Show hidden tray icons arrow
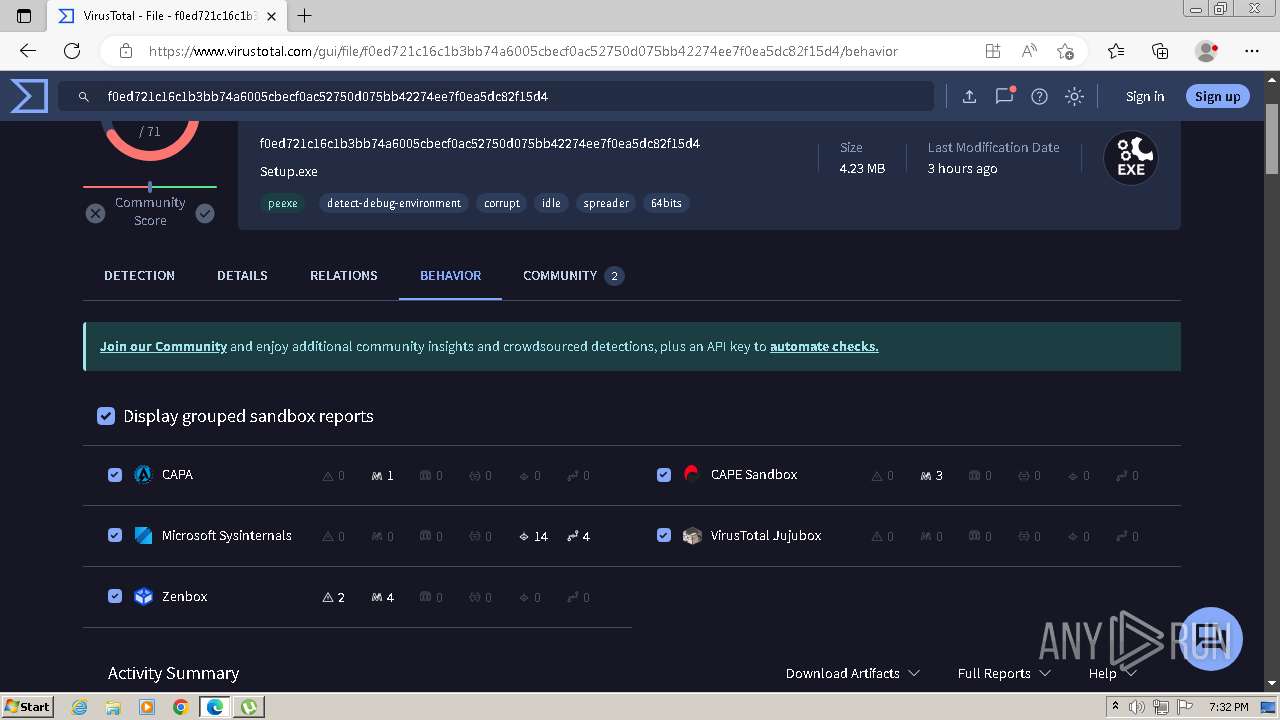This screenshot has width=1280, height=720. click(1115, 706)
